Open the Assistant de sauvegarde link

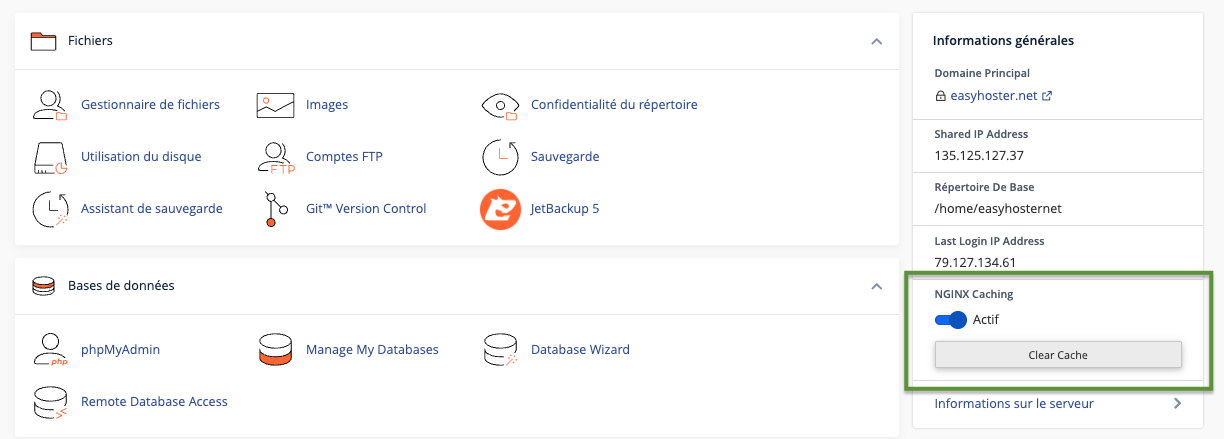151,209
